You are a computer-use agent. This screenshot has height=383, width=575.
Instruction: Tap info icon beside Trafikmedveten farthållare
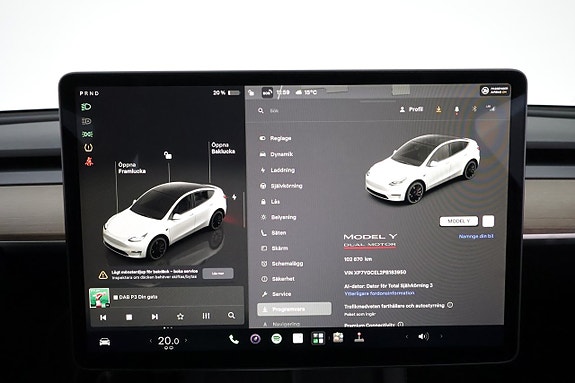pos(450,305)
